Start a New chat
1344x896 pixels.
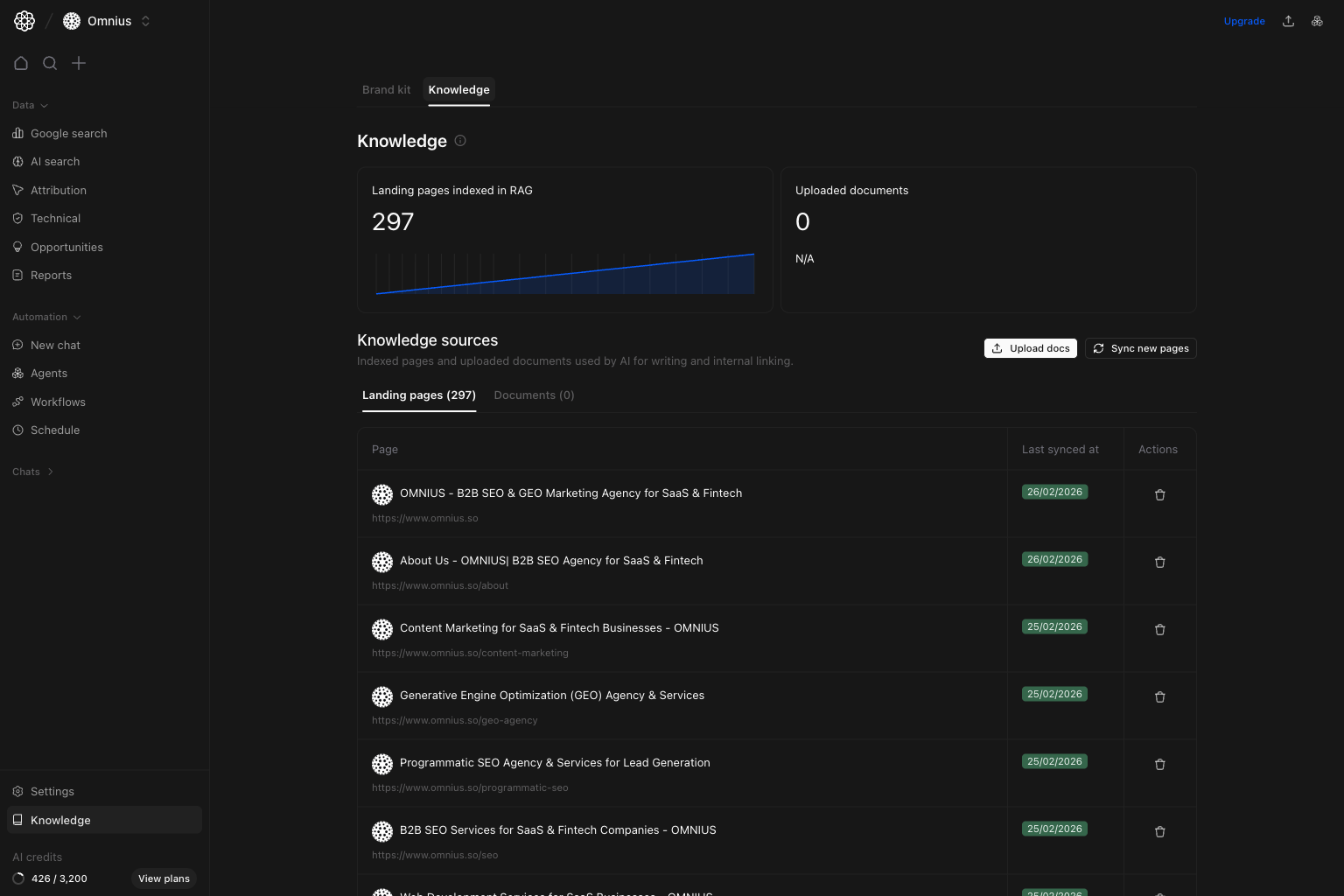point(56,345)
